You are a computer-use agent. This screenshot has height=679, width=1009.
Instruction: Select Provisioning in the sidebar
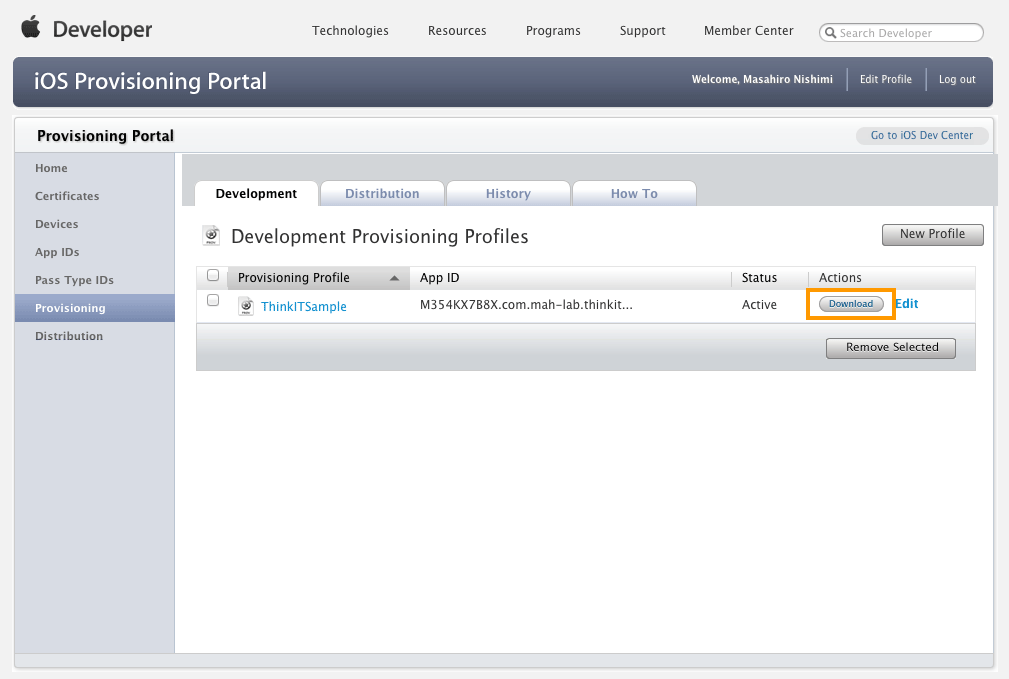(x=95, y=308)
